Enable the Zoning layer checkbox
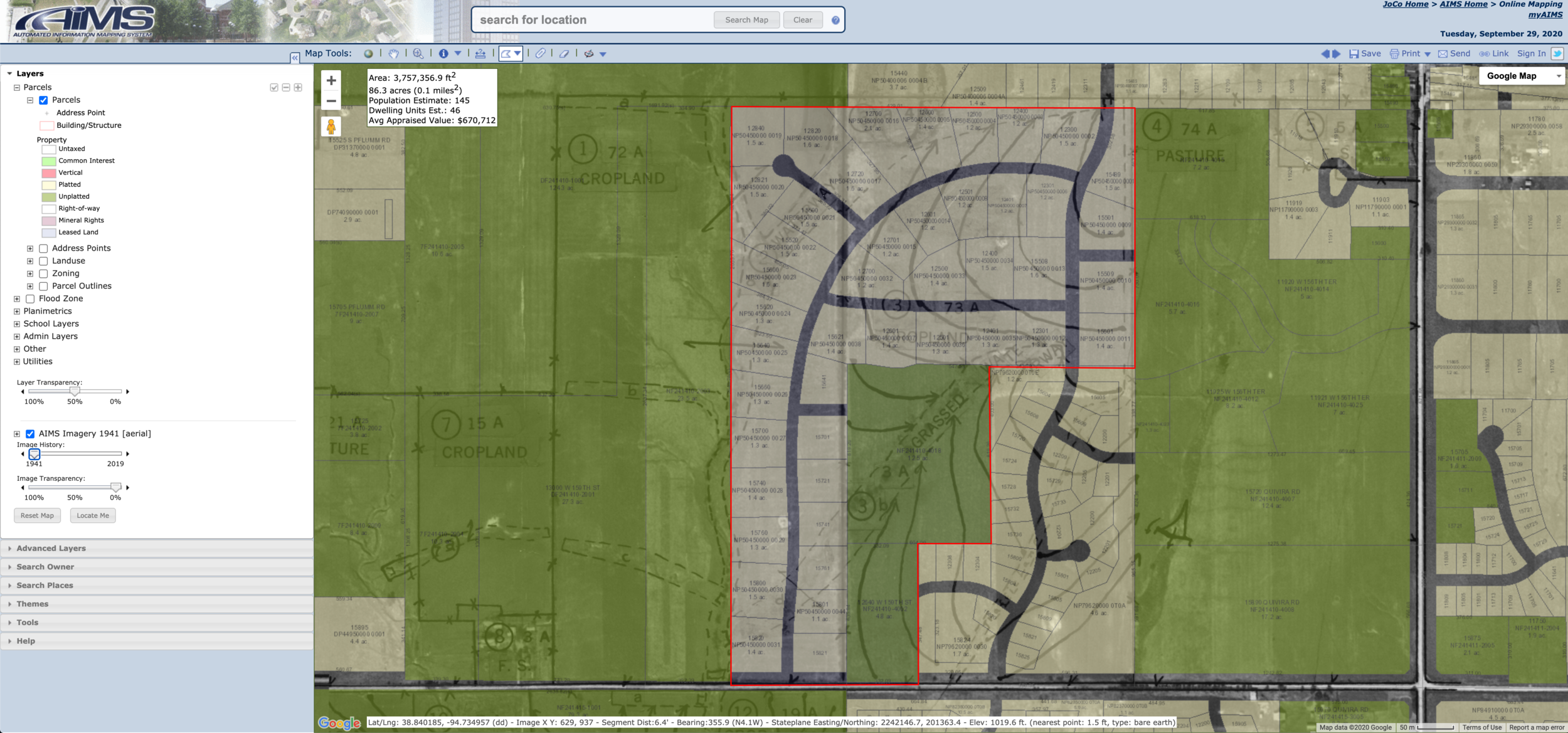Image resolution: width=1568 pixels, height=733 pixels. click(43, 273)
